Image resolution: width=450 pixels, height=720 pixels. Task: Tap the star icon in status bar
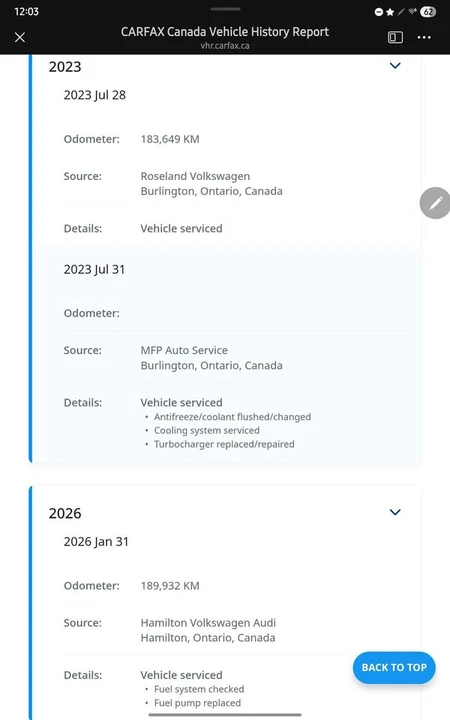390,12
